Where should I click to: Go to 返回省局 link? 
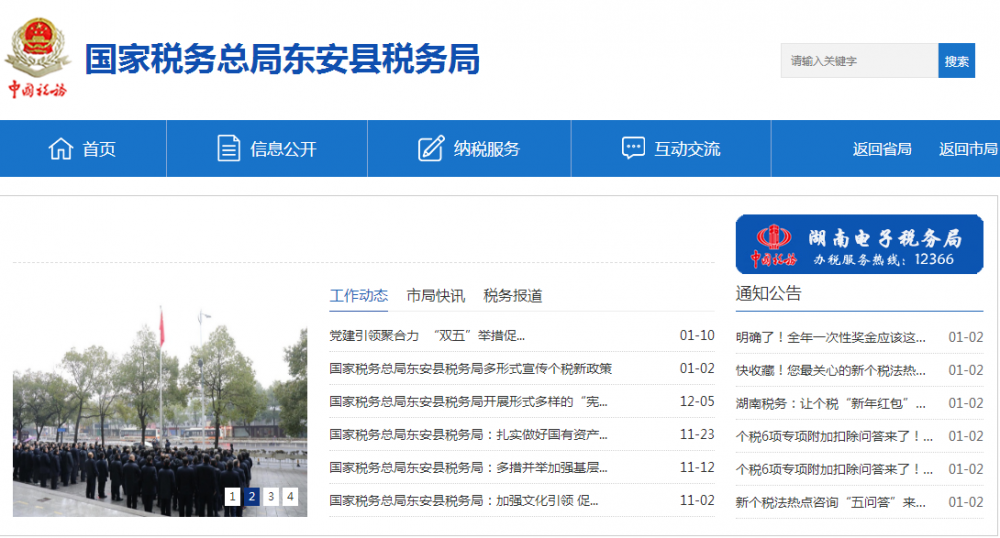882,149
